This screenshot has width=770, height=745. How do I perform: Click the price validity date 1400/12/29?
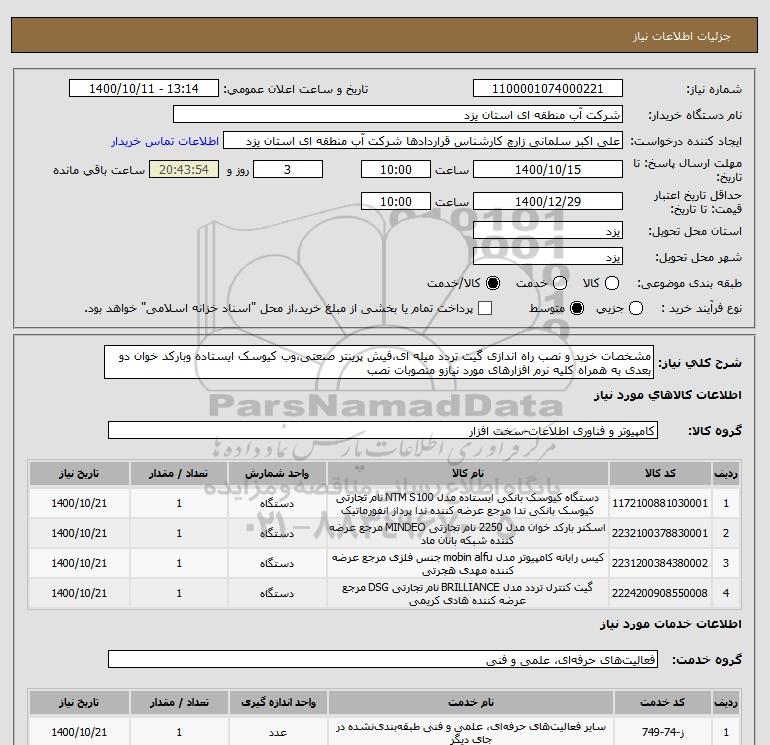[x=548, y=201]
